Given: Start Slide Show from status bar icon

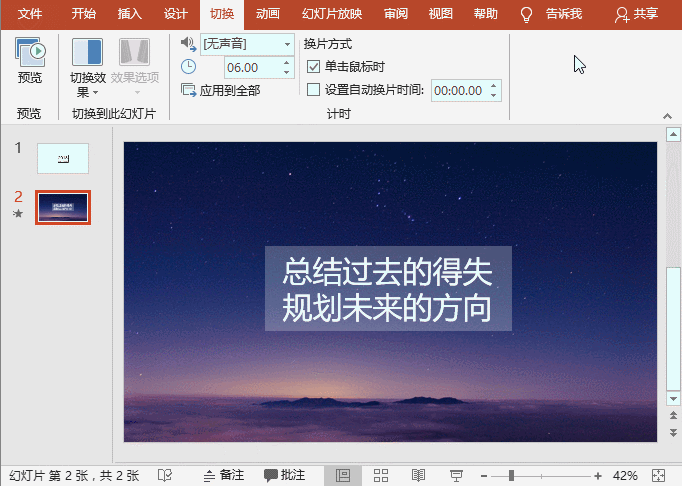Looking at the screenshot, I should tap(456, 475).
